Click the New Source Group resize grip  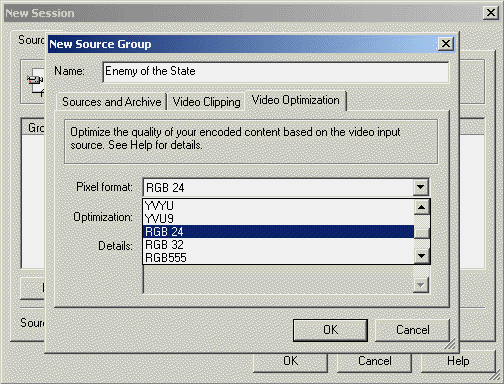(450, 344)
